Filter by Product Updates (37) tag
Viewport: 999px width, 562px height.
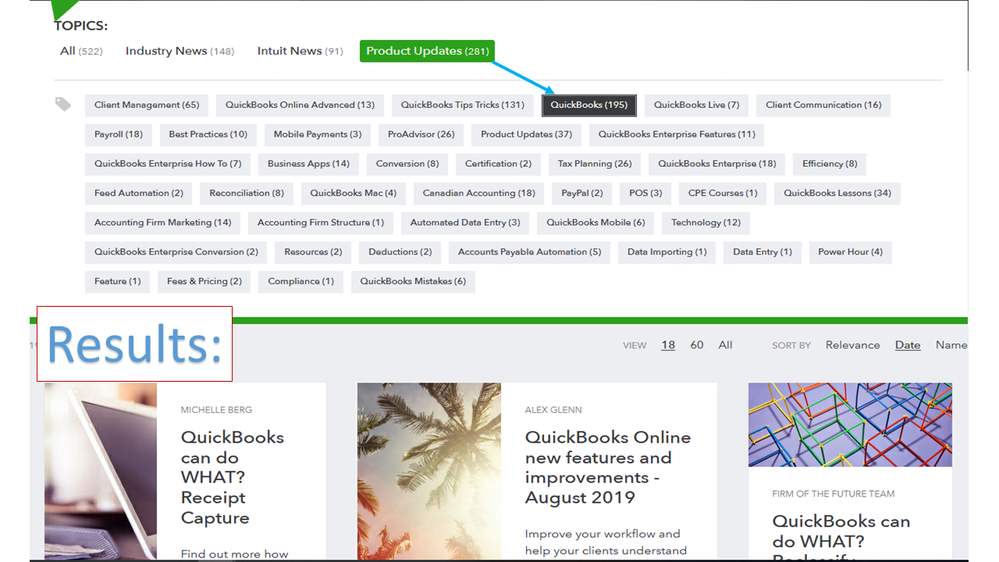(x=526, y=134)
